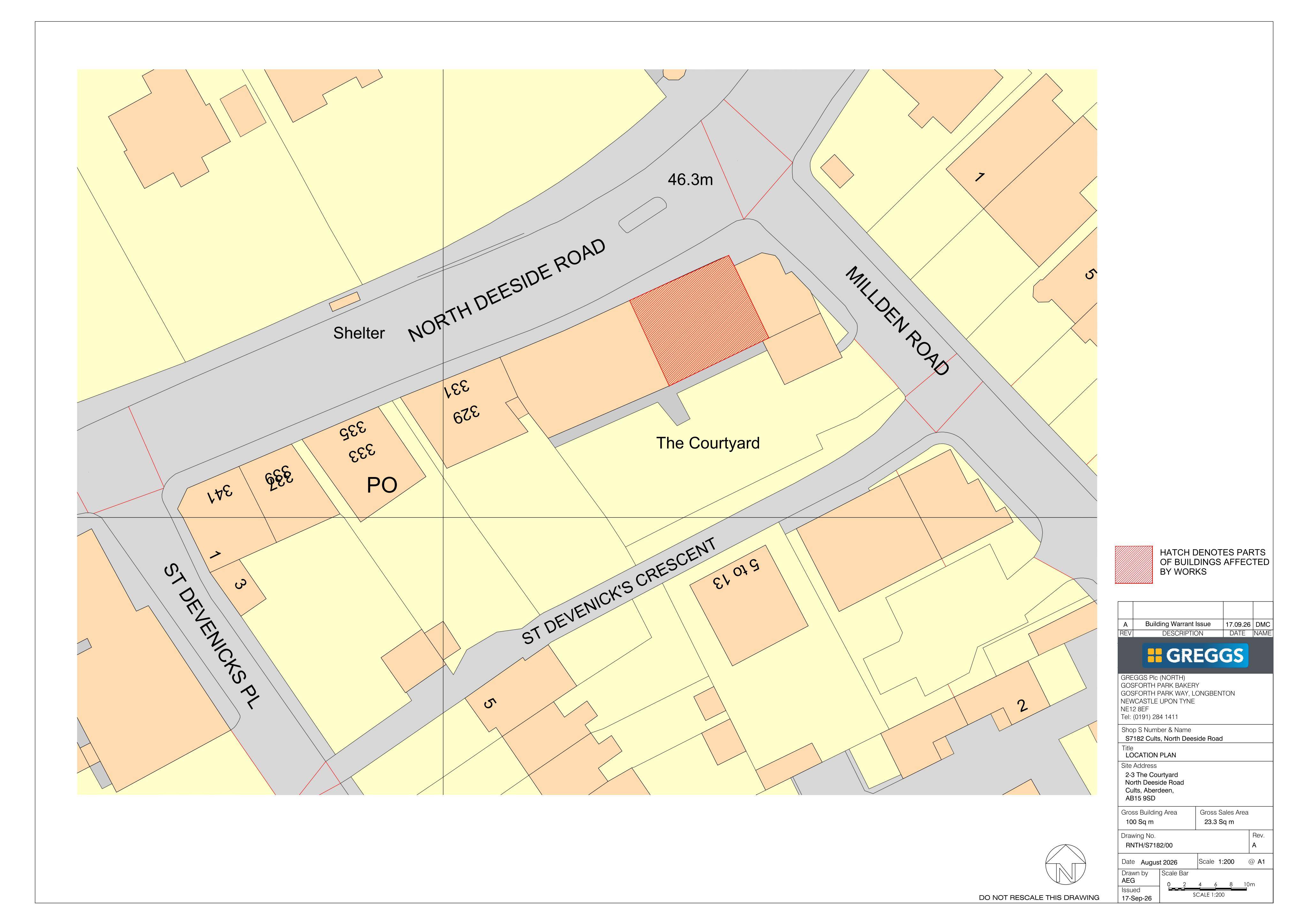The height and width of the screenshot is (924, 1308).
Task: Click The Courtyard text label
Action: click(708, 443)
